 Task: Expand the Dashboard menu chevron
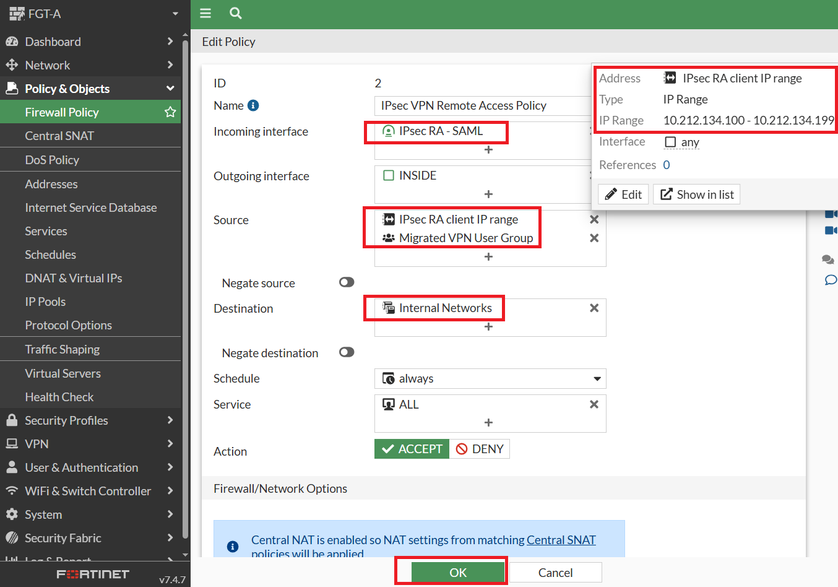point(170,42)
